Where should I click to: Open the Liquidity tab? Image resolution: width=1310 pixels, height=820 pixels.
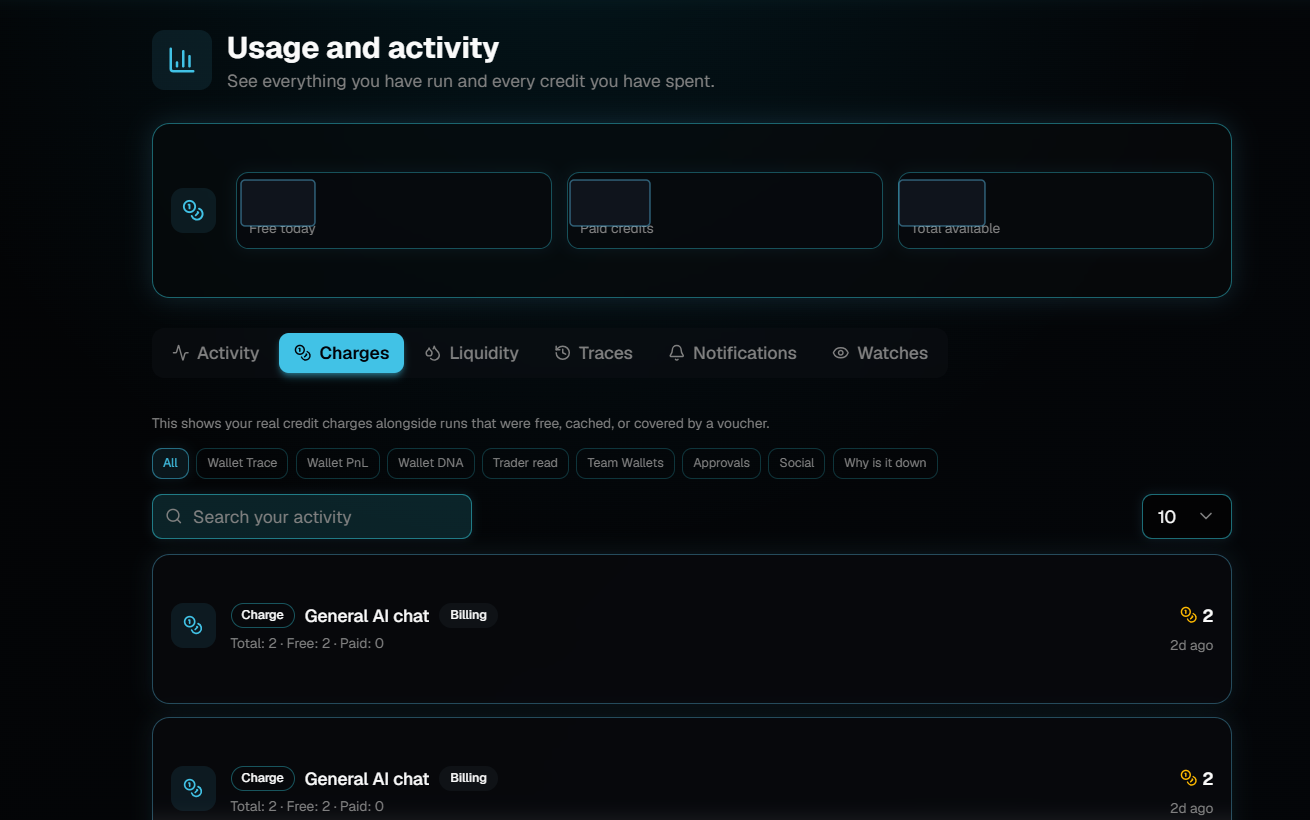[471, 353]
